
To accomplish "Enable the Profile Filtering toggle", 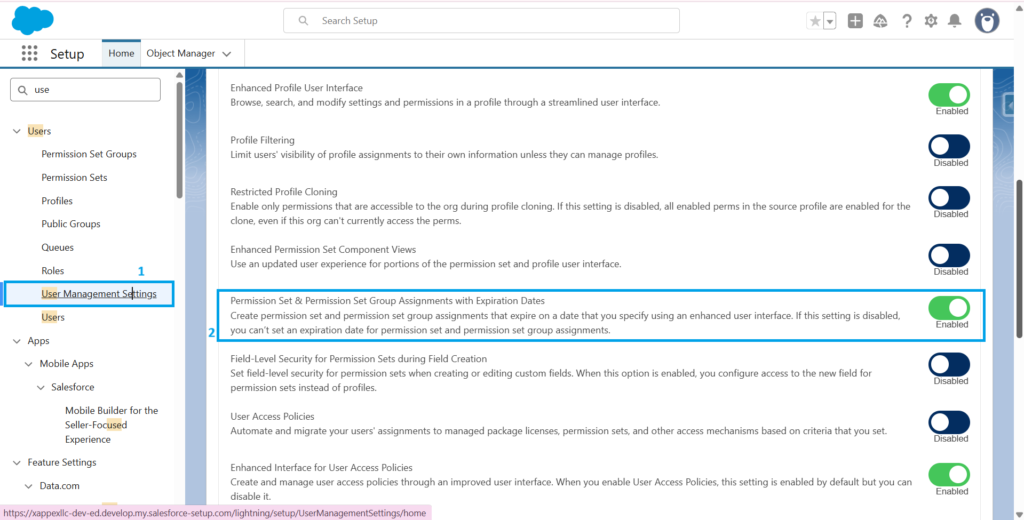I will pyautogui.click(x=949, y=146).
